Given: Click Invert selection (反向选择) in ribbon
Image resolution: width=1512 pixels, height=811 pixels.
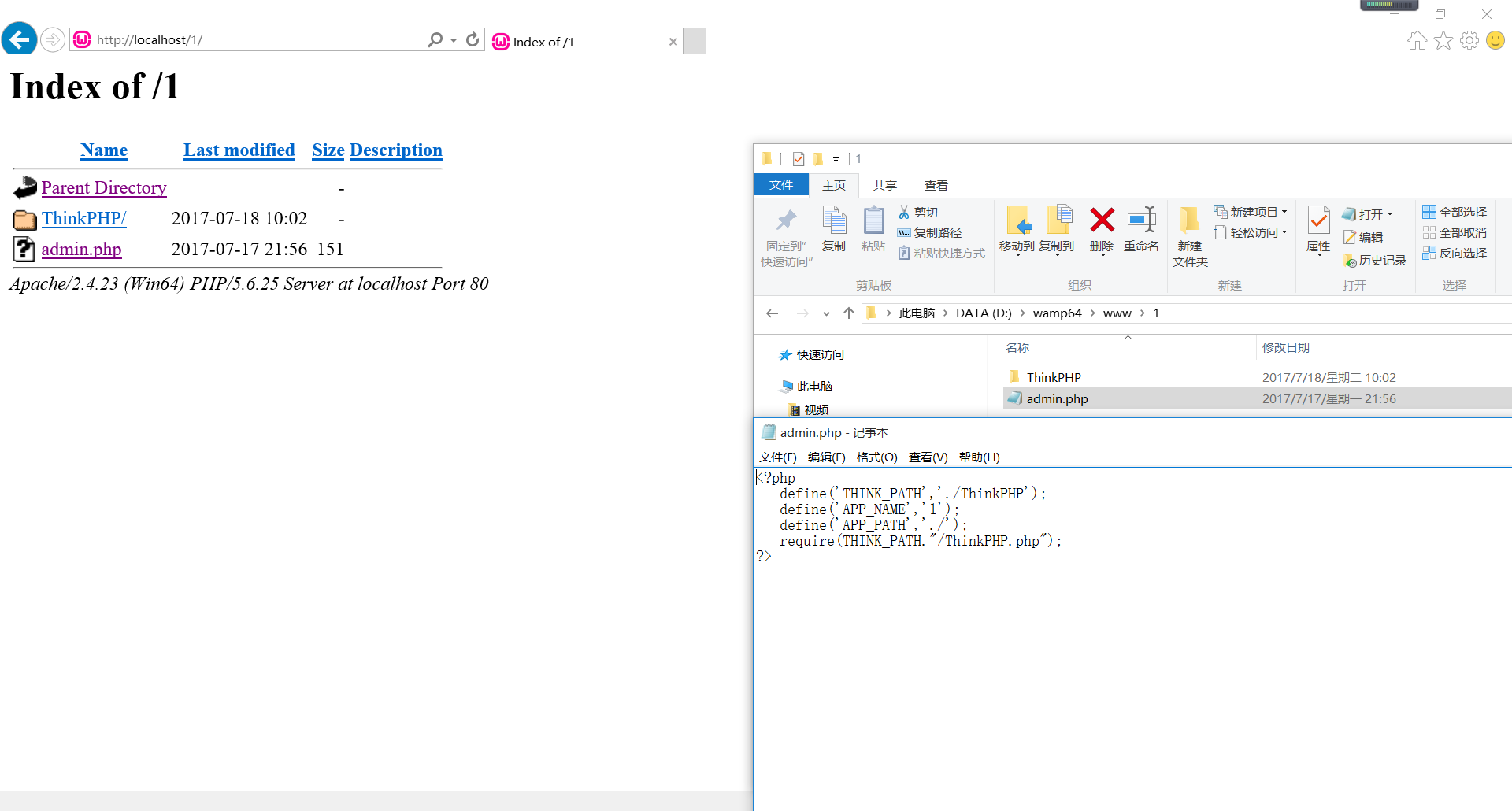Looking at the screenshot, I should [x=1455, y=254].
